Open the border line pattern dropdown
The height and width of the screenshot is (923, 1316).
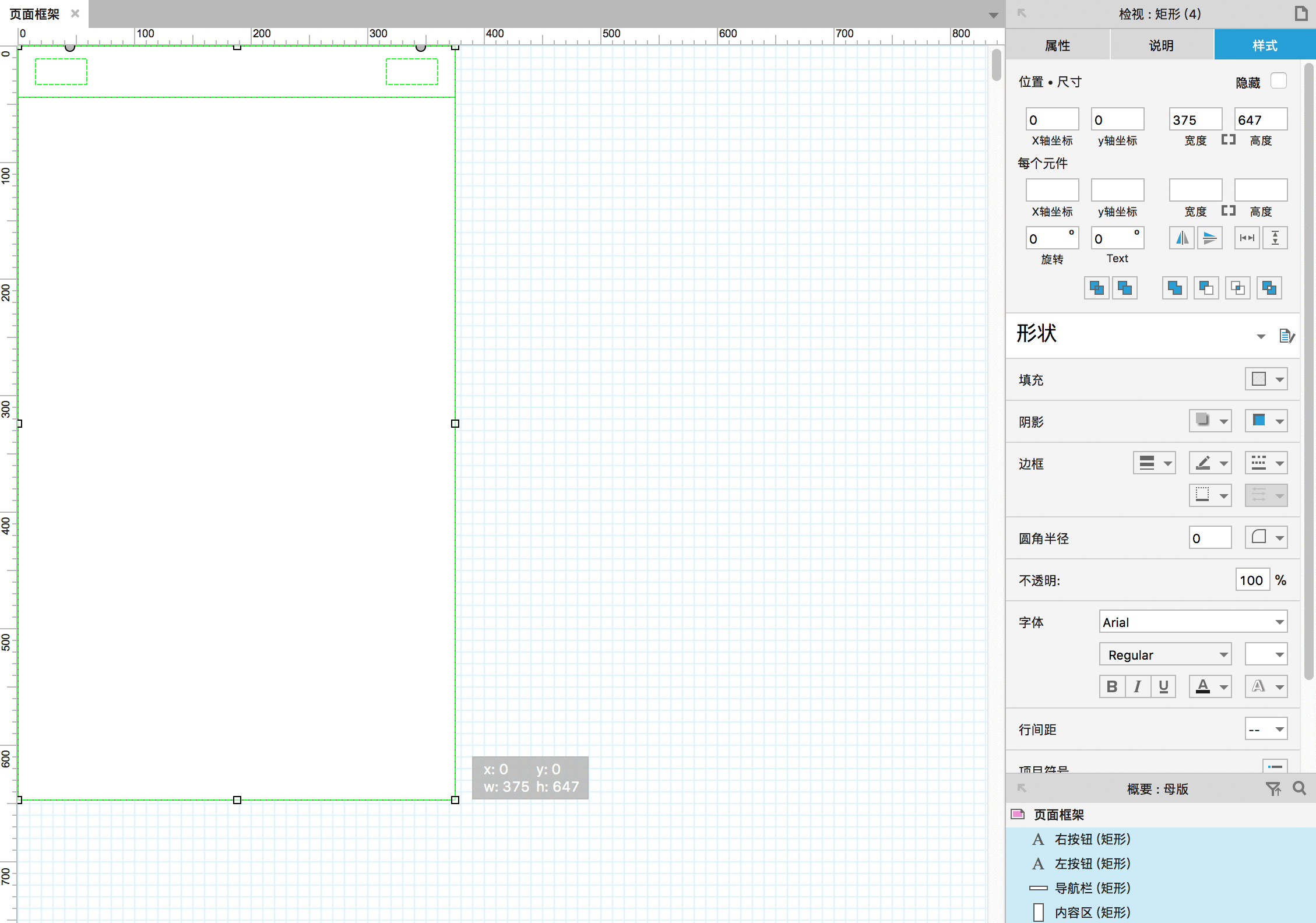pyautogui.click(x=1266, y=463)
